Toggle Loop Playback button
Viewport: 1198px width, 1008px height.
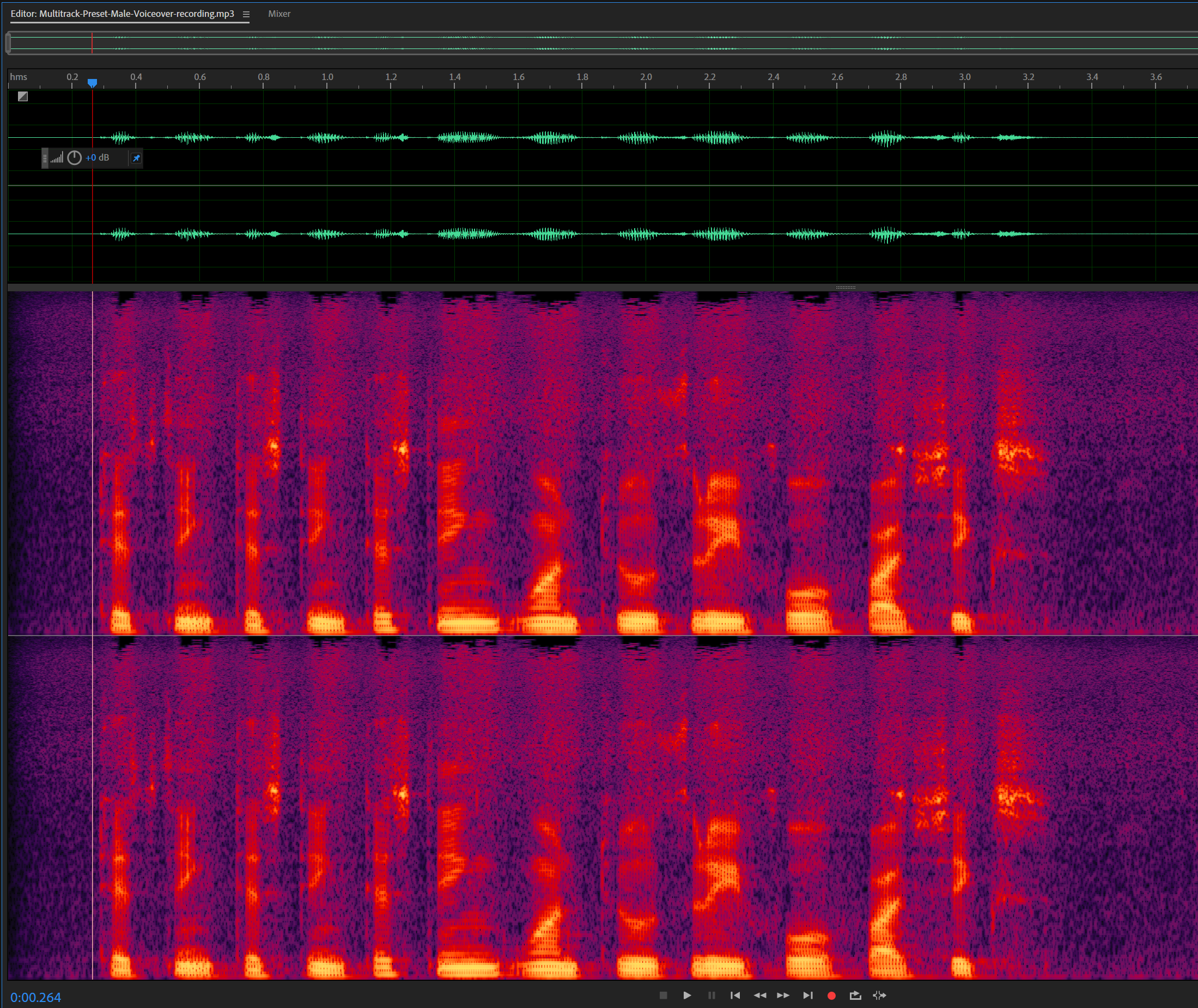[856, 995]
